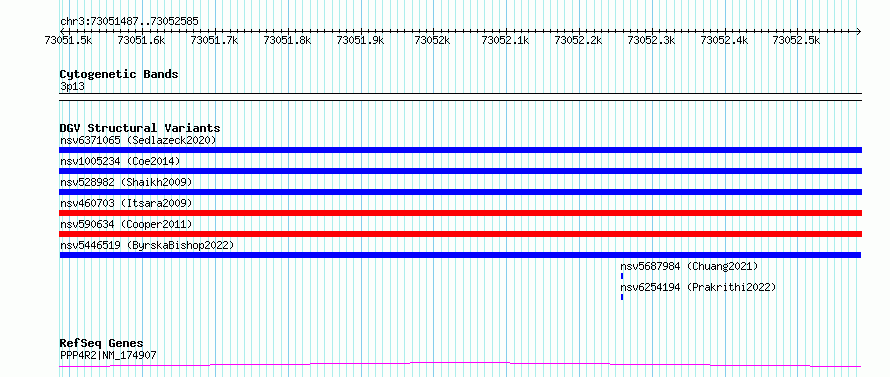Click the 73052.3k ruler tick label
The width and height of the screenshot is (890, 377).
coord(651,40)
